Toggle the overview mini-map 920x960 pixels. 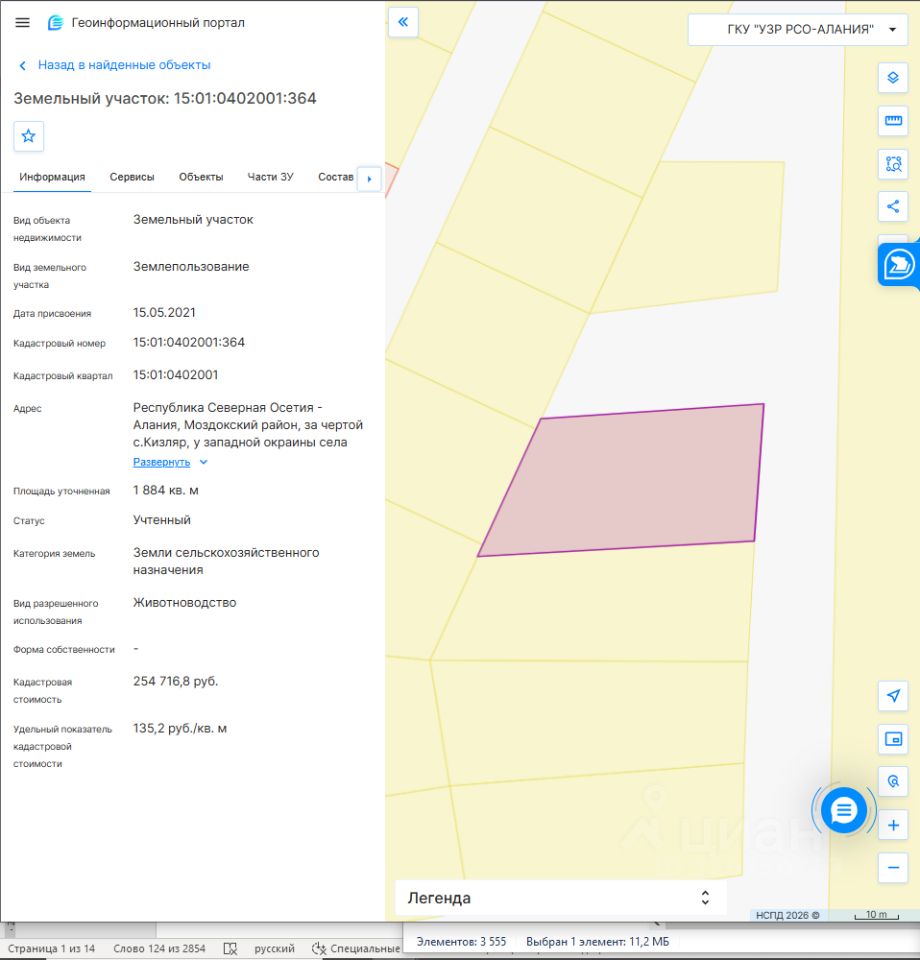pos(893,739)
